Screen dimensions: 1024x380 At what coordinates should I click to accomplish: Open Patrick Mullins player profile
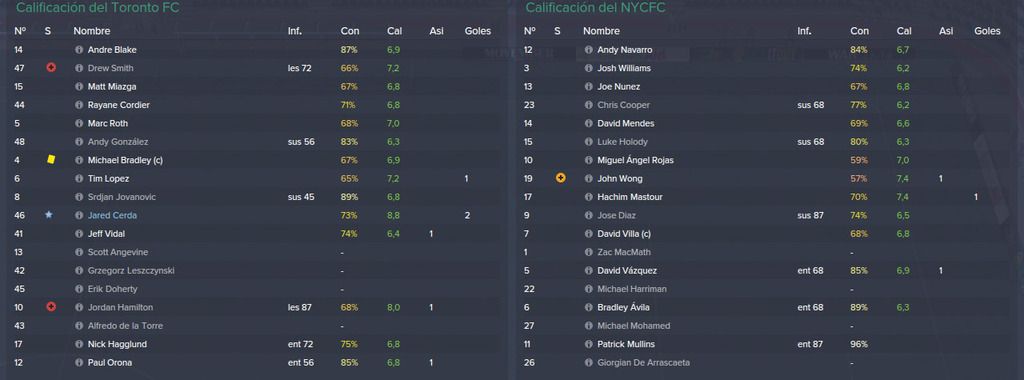626,344
